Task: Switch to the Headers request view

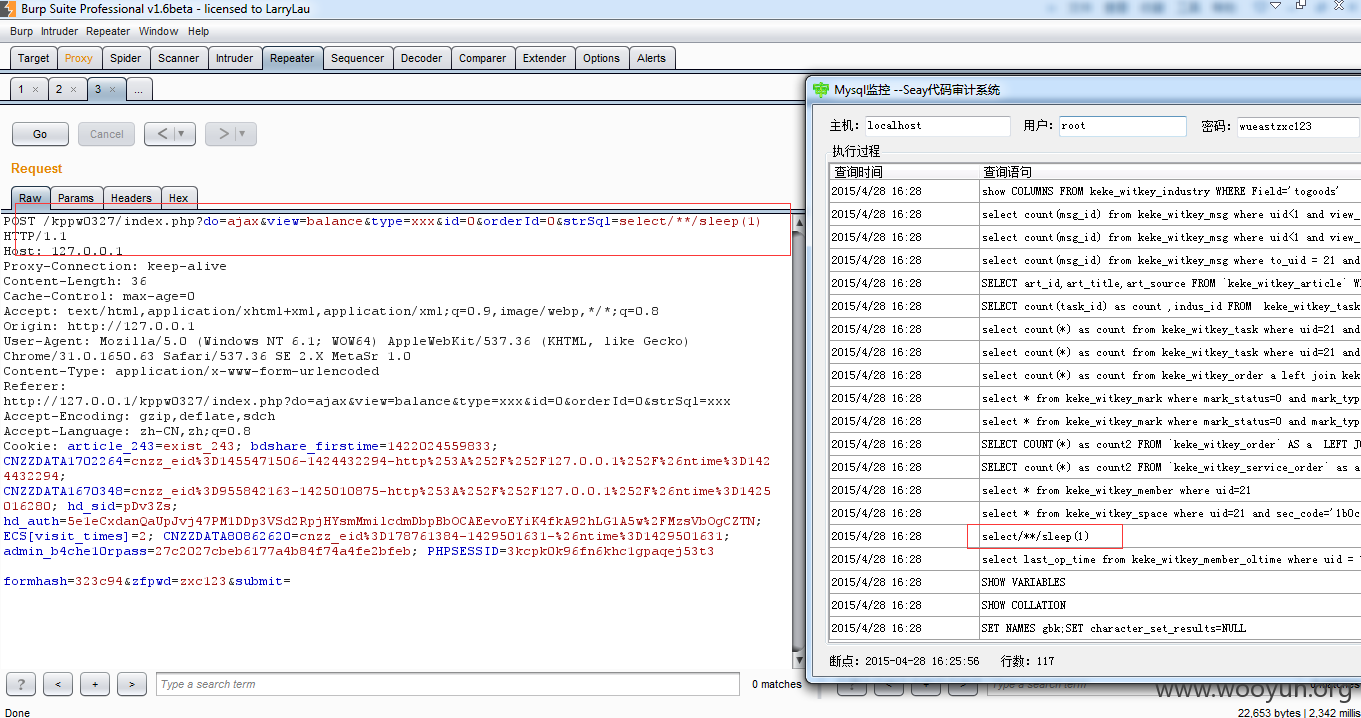Action: 131,198
